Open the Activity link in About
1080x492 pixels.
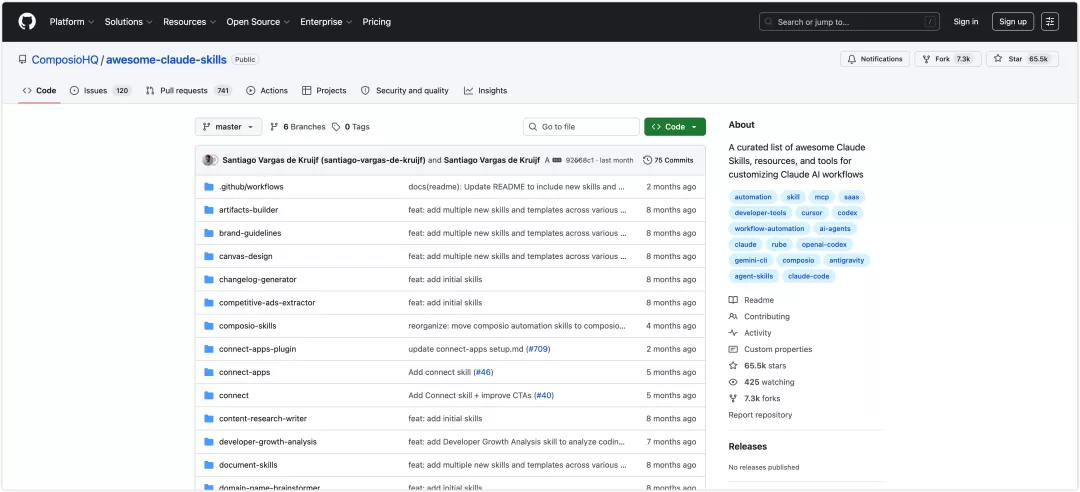[750, 333]
